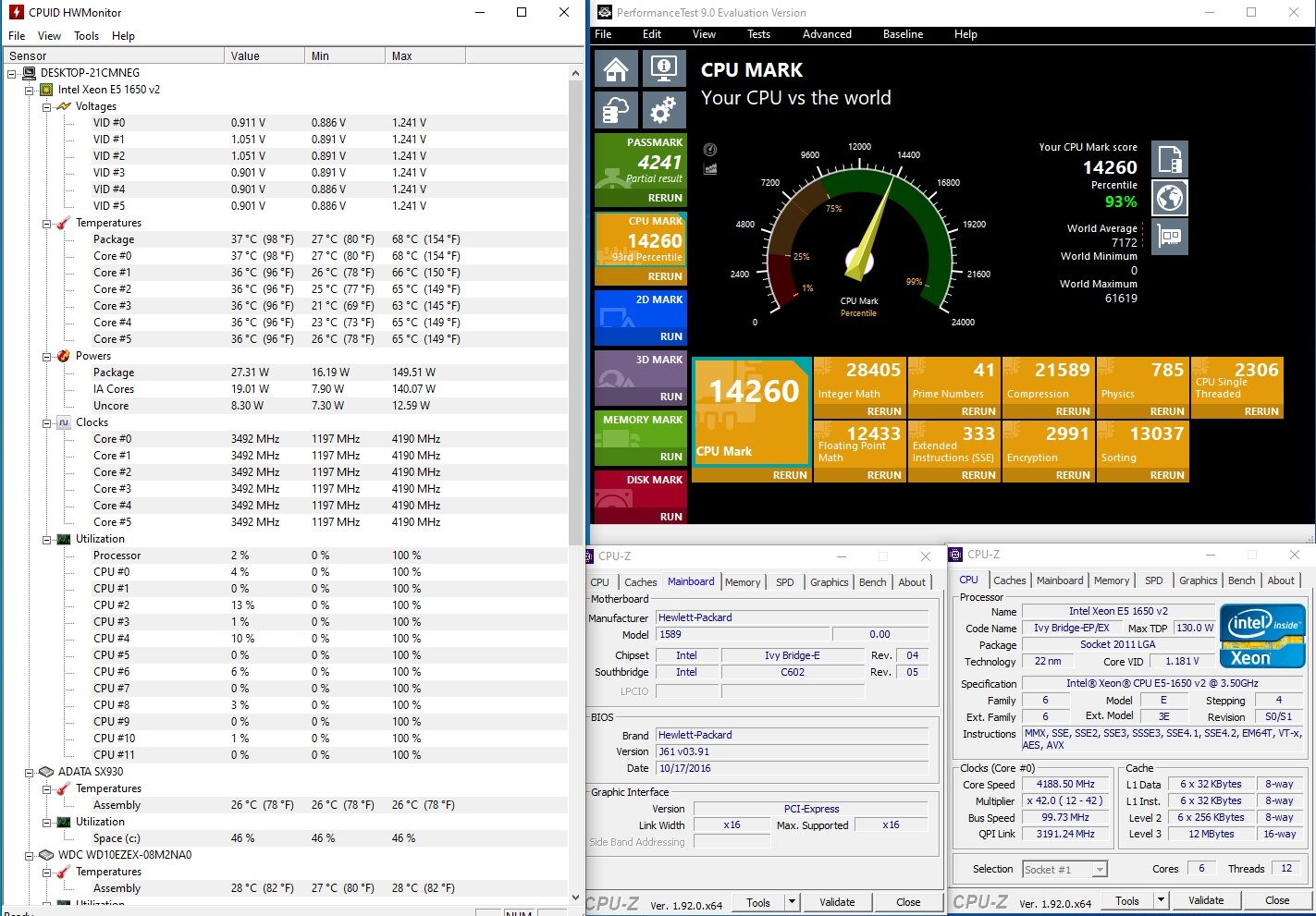This screenshot has height=916, width=1316.
Task: Collapse the Voltages section
Action: (47, 106)
